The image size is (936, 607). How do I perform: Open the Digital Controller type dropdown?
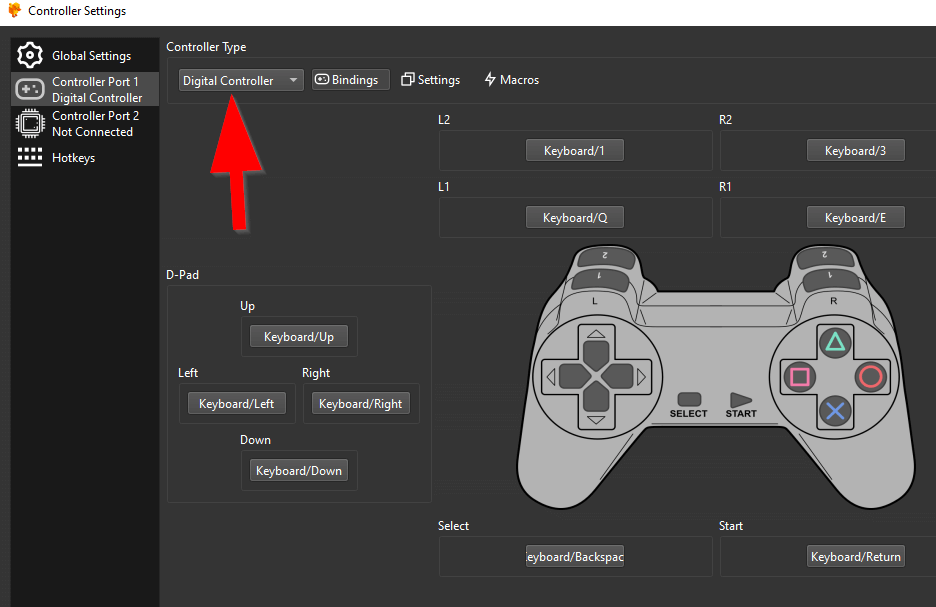(241, 80)
